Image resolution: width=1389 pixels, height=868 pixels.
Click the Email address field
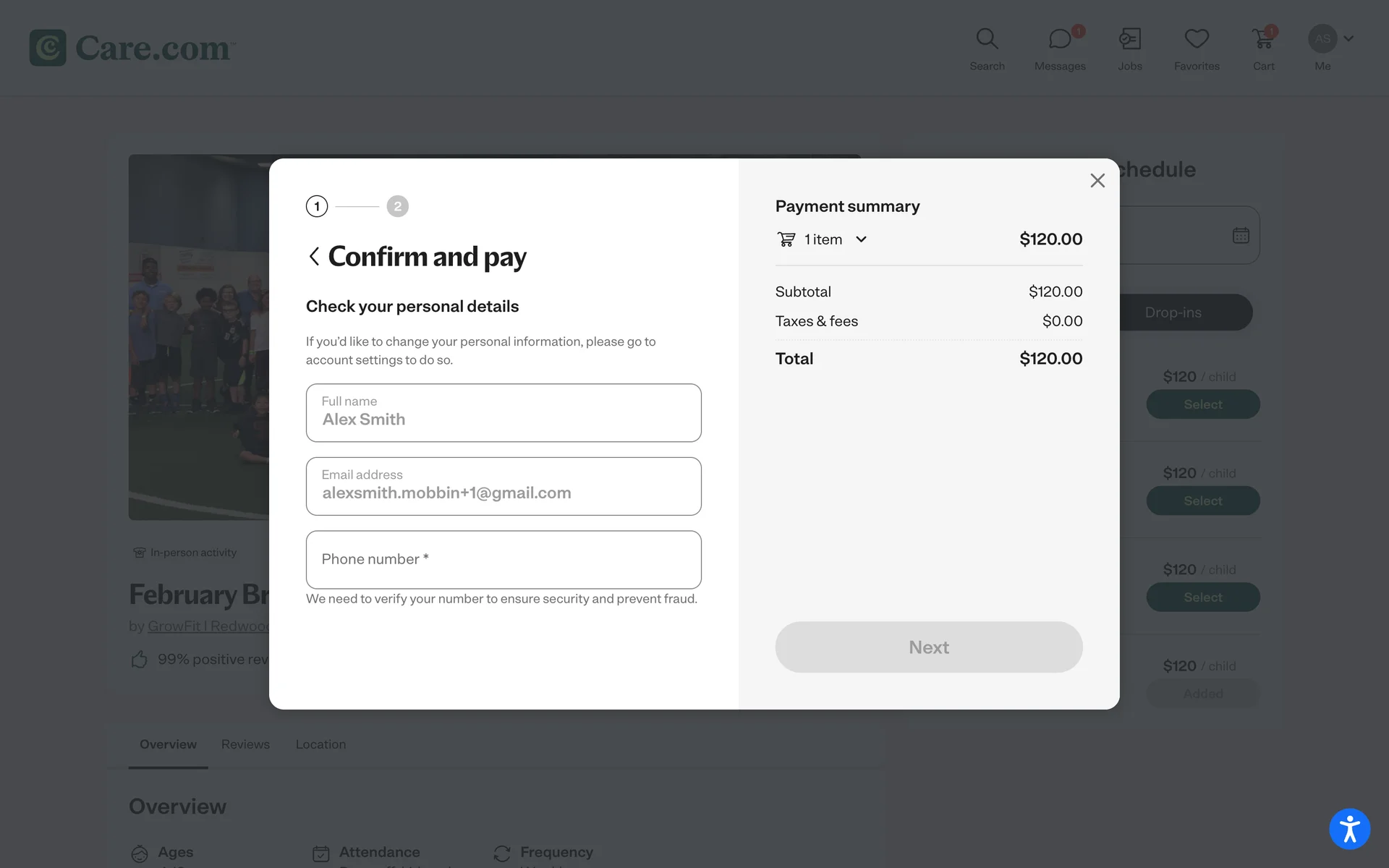(x=504, y=486)
